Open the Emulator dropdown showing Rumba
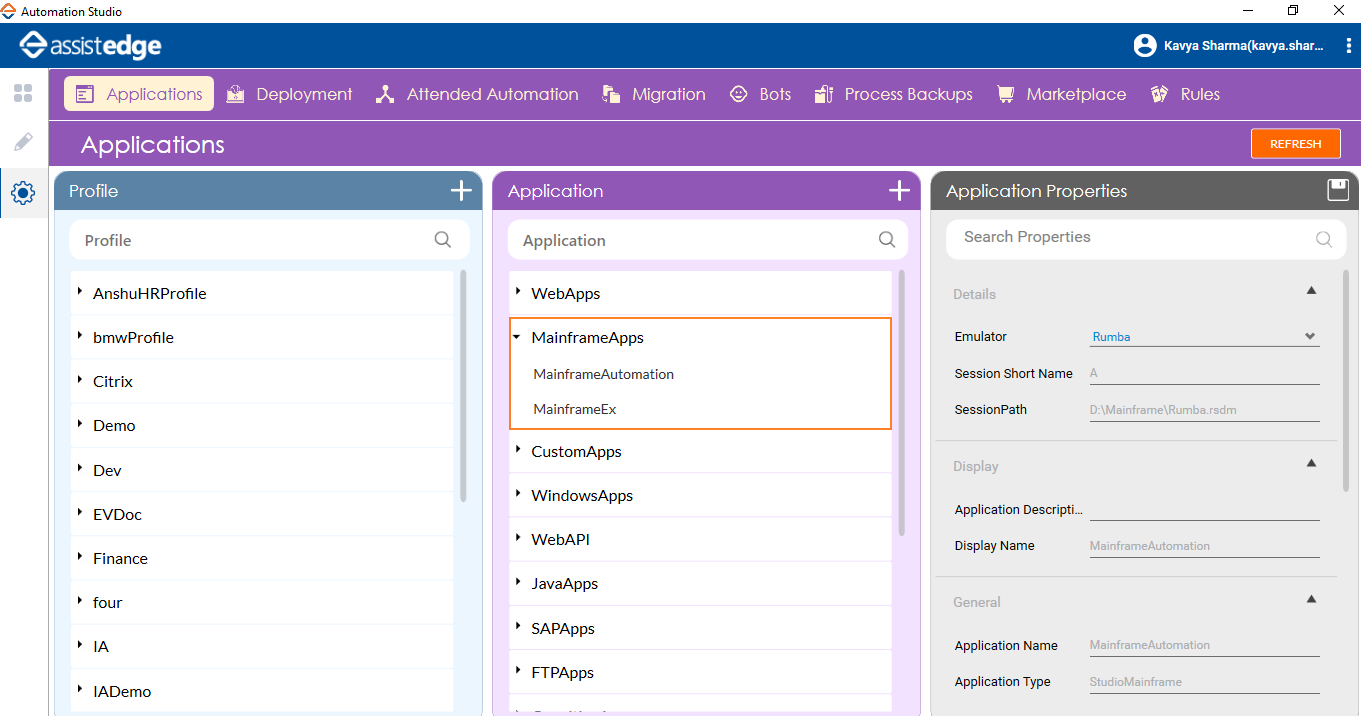Image resolution: width=1361 pixels, height=716 pixels. pyautogui.click(x=1310, y=336)
